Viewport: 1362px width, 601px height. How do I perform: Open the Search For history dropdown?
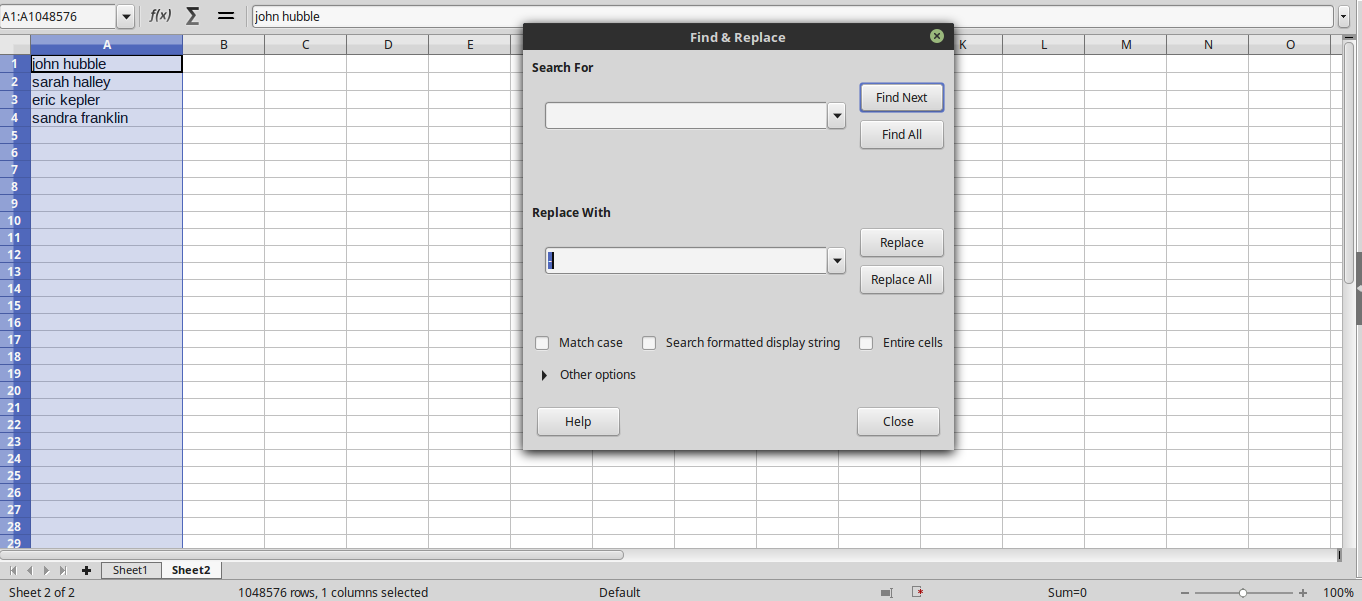[x=836, y=116]
